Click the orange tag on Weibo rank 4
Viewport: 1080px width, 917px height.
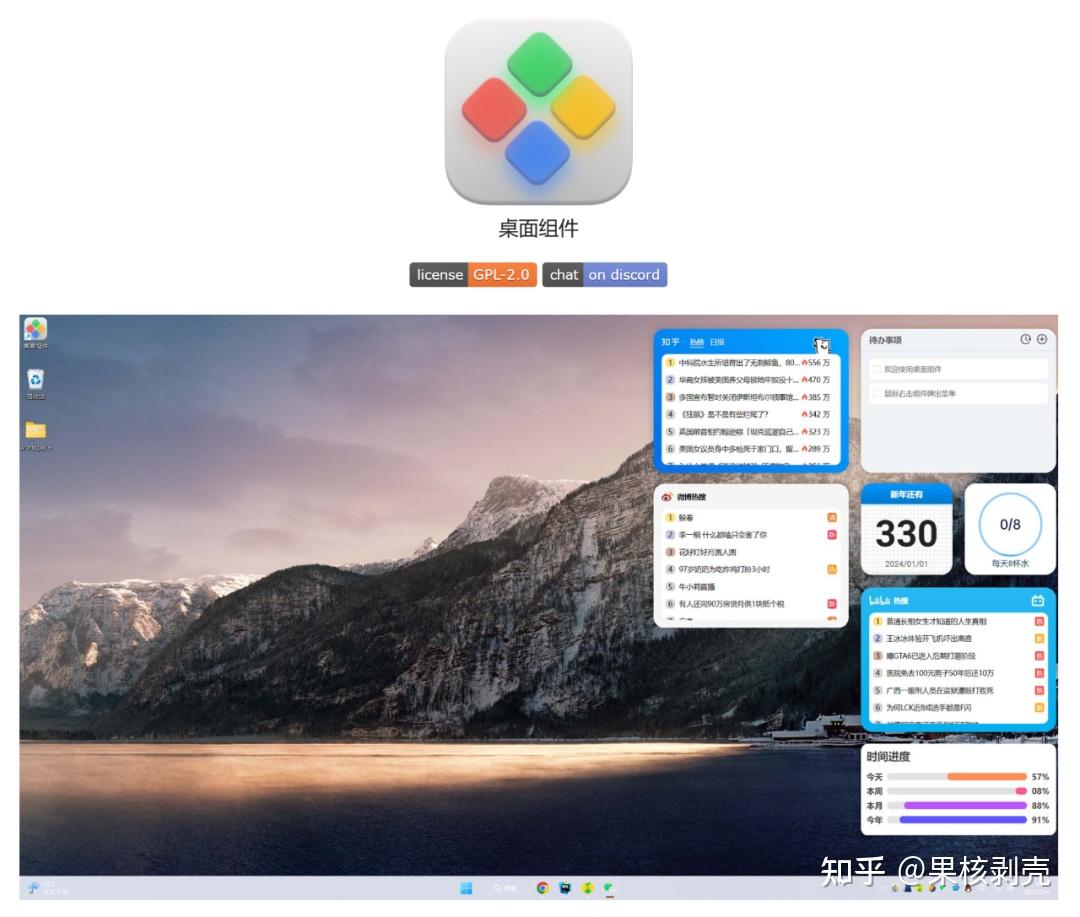pos(832,569)
